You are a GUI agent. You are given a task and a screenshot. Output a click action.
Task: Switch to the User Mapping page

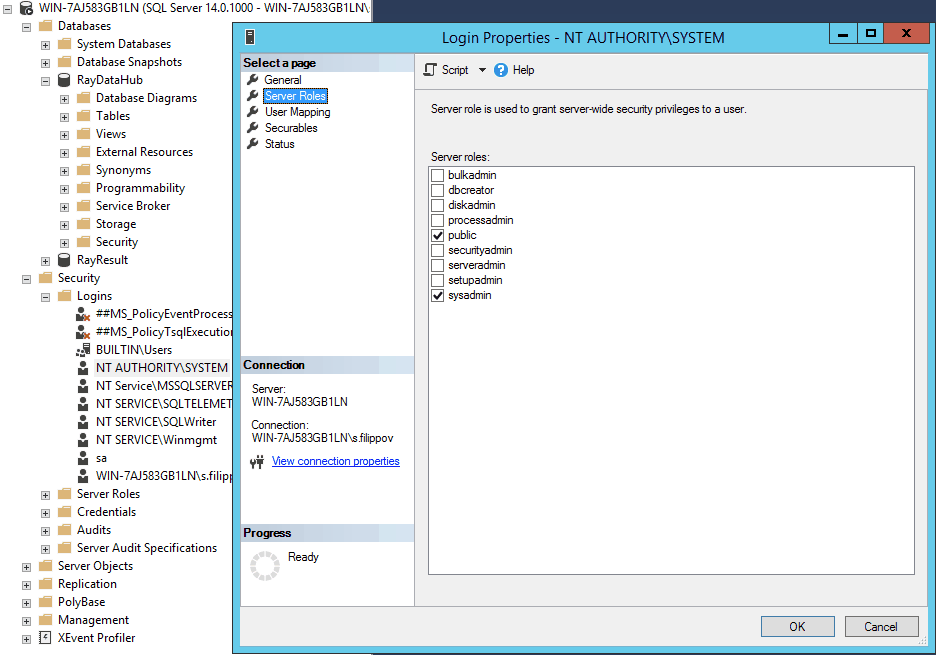[297, 112]
